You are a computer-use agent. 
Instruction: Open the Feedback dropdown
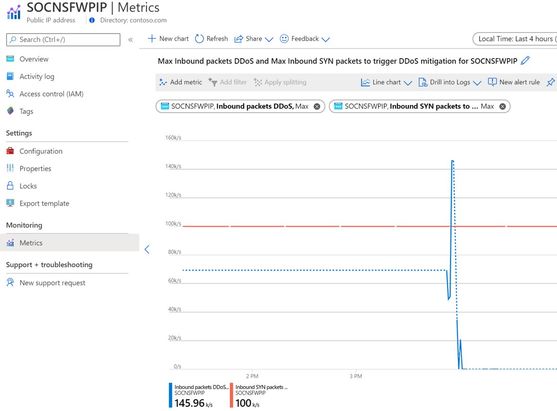coord(305,39)
